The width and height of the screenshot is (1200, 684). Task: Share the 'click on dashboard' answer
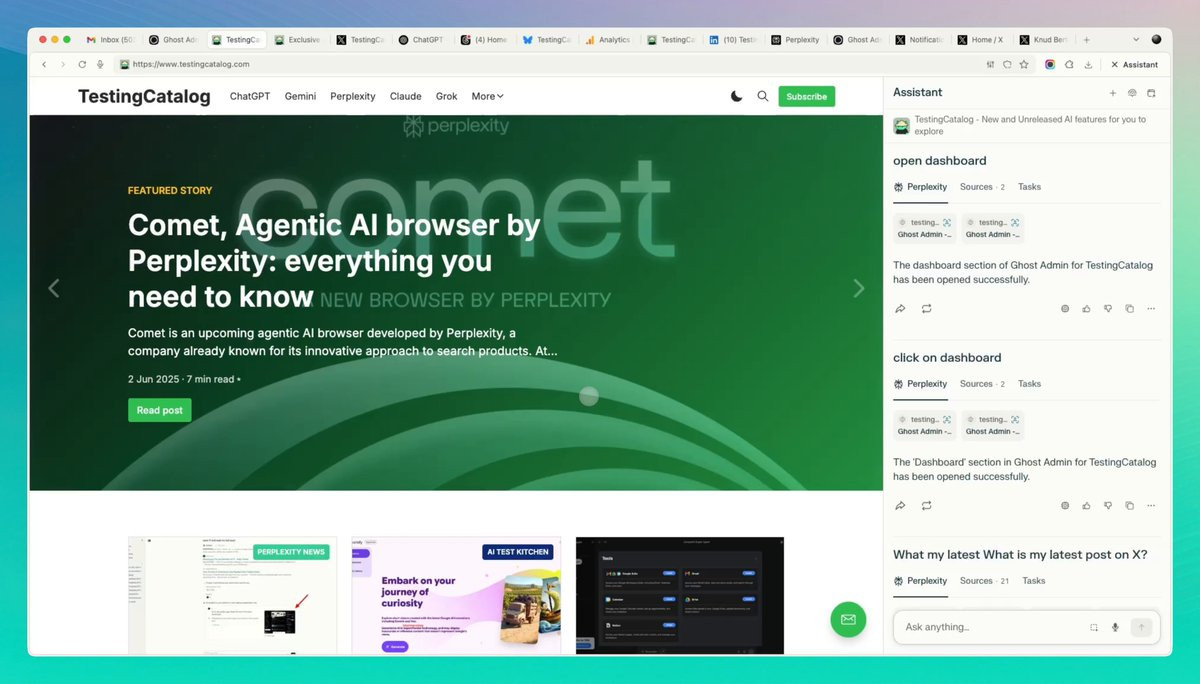(900, 506)
